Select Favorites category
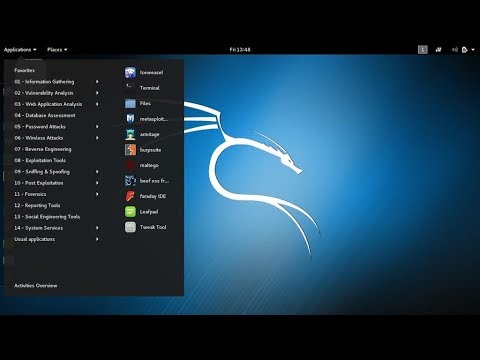480x360 pixels. coord(24,70)
